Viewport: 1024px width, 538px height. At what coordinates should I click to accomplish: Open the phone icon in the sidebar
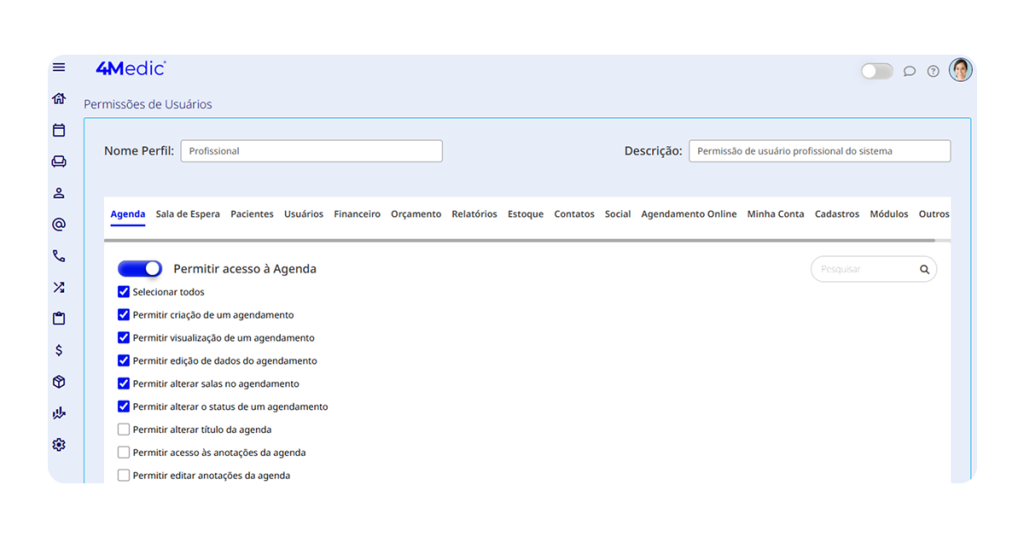click(x=59, y=256)
